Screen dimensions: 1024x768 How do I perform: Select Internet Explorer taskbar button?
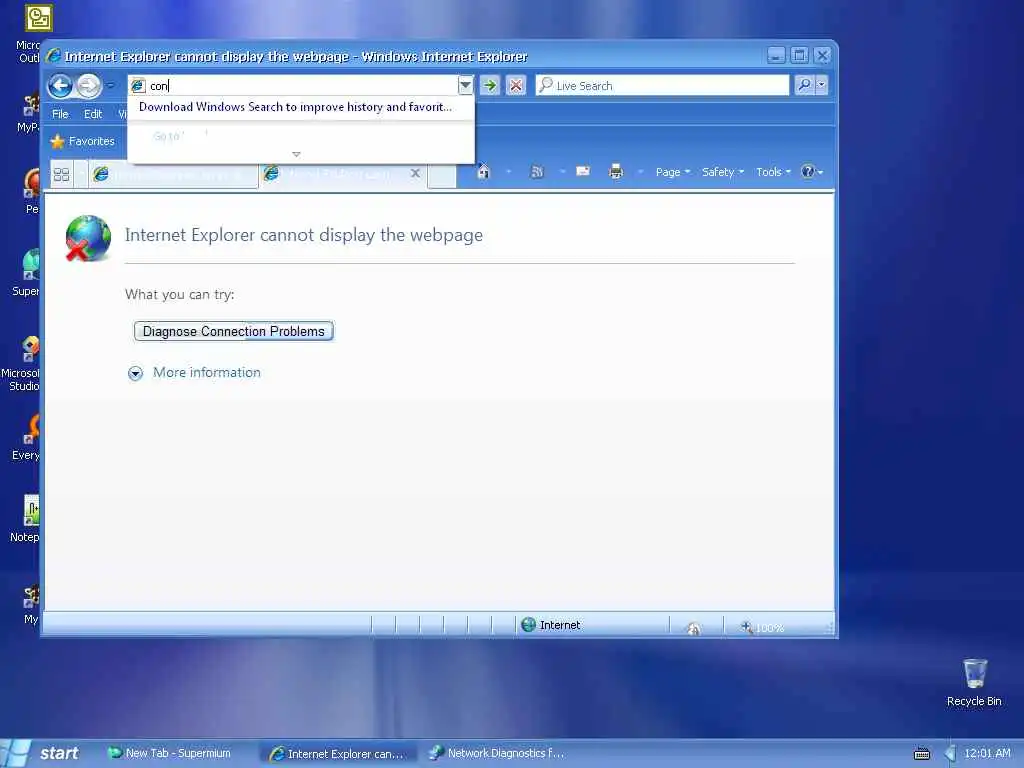click(x=338, y=754)
